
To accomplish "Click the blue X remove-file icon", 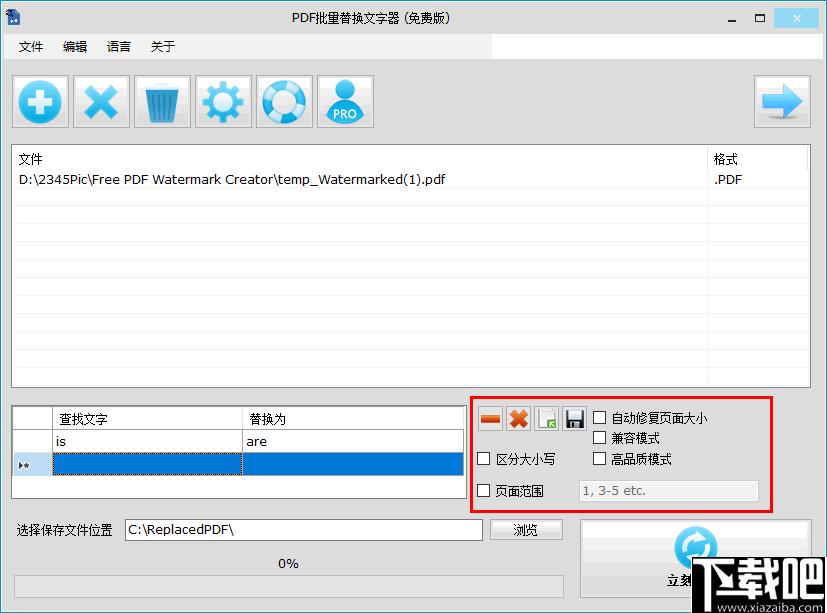I will click(101, 102).
